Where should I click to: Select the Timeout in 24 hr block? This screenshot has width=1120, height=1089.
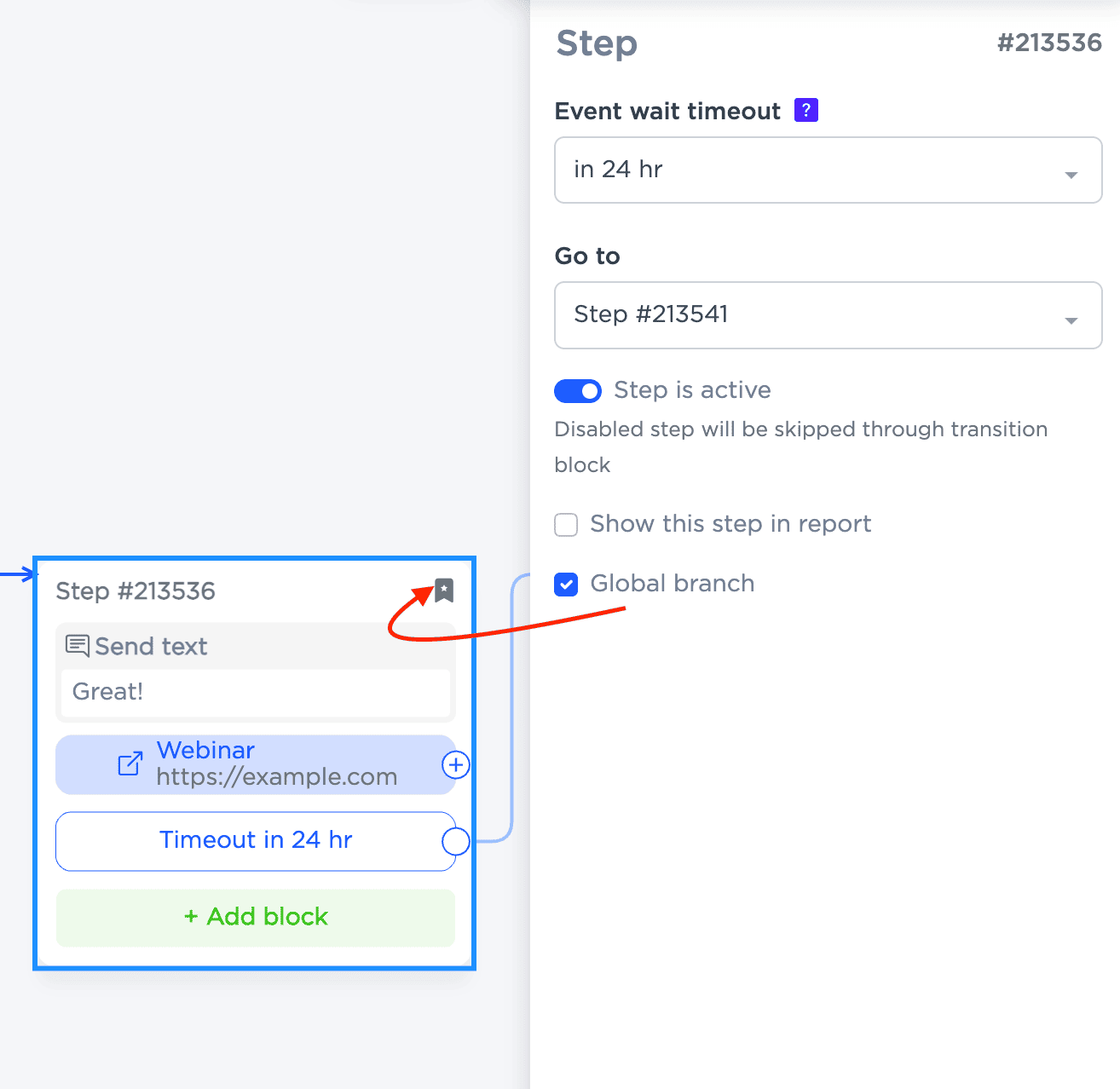(255, 840)
